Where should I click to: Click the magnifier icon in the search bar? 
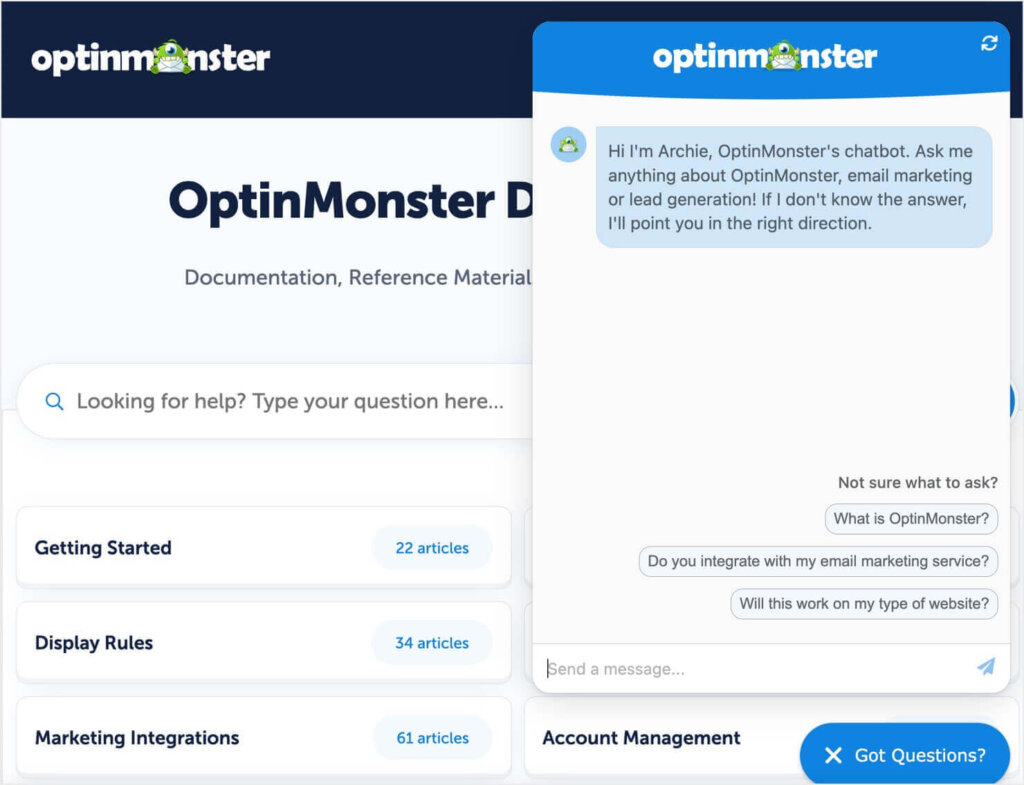pos(54,401)
